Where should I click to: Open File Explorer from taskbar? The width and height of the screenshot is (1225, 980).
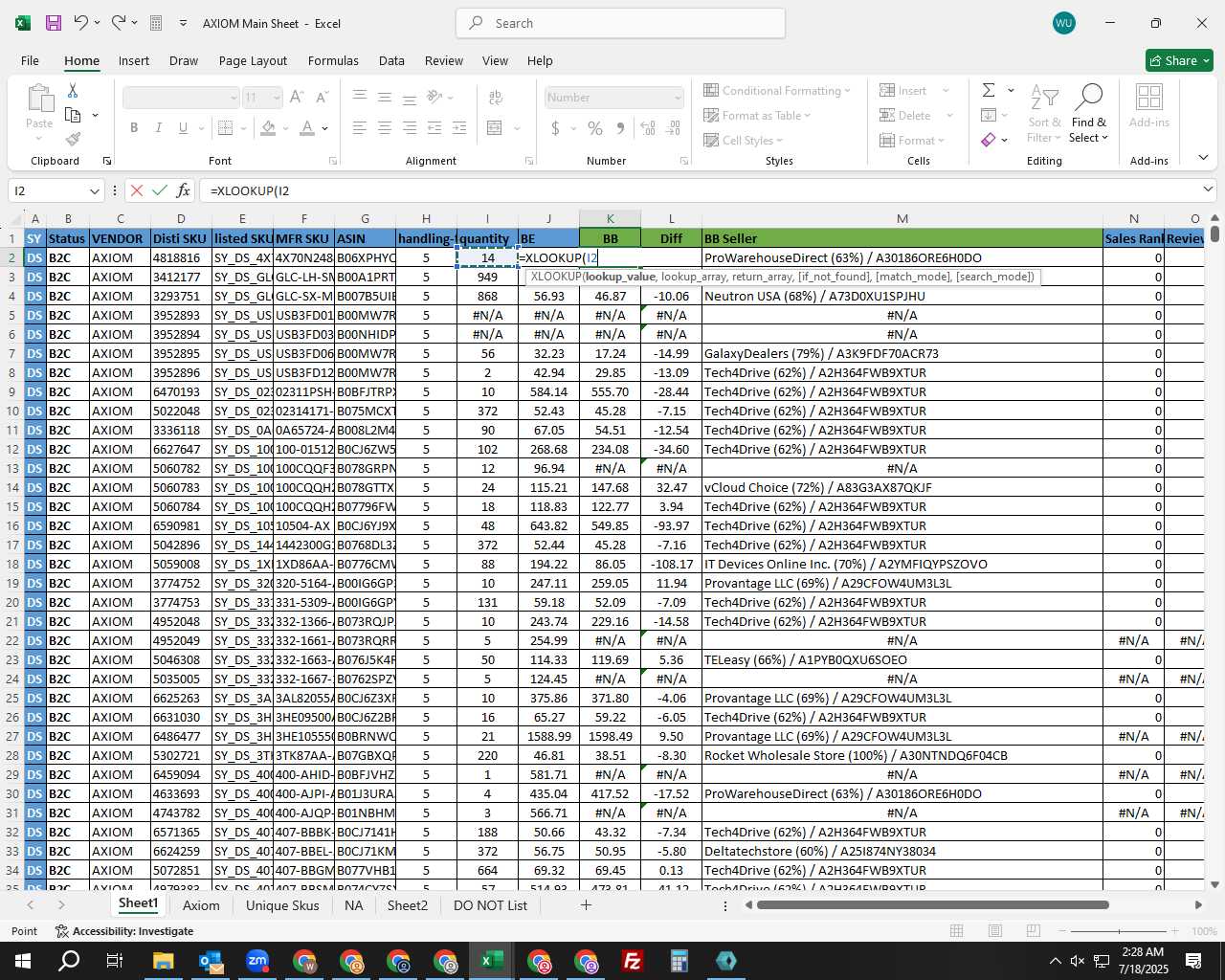[163, 961]
